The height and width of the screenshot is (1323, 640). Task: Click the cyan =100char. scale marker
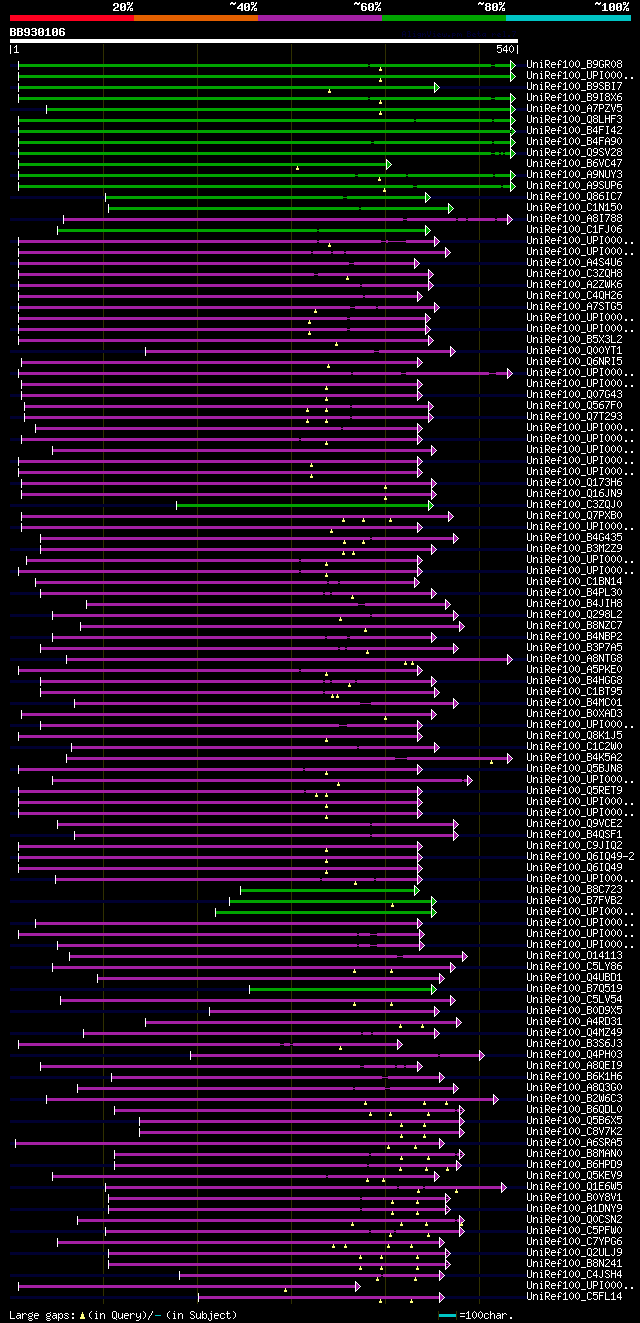pos(447,1315)
